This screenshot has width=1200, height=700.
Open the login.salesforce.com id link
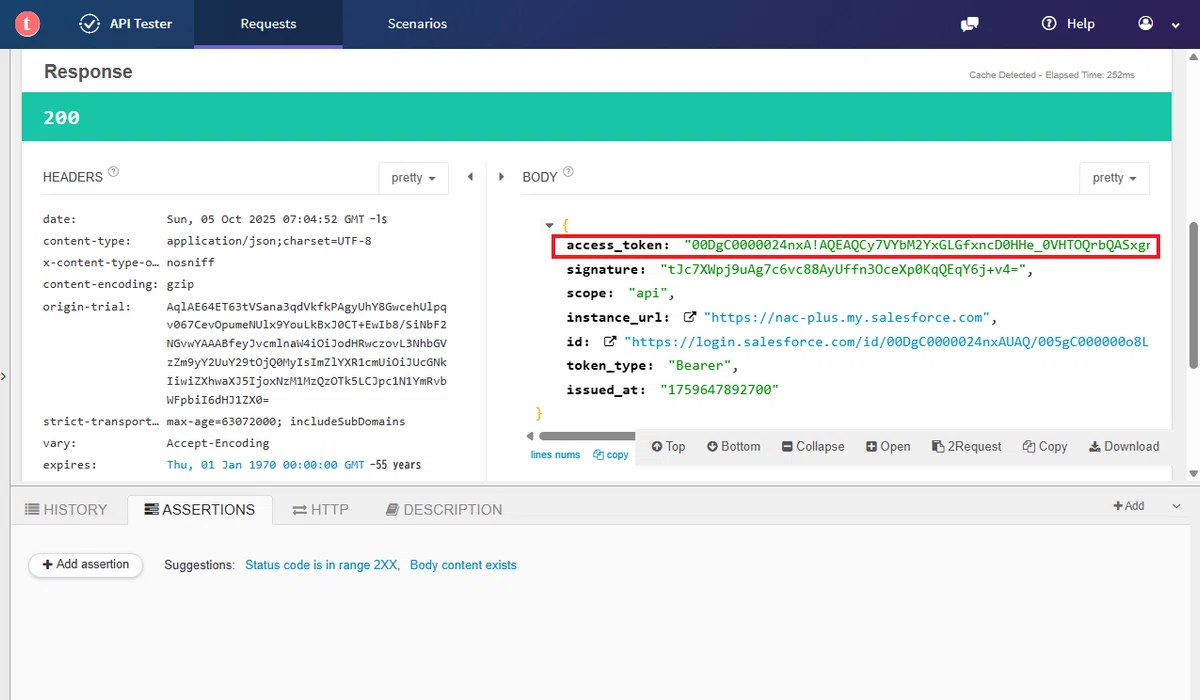click(x=886, y=342)
